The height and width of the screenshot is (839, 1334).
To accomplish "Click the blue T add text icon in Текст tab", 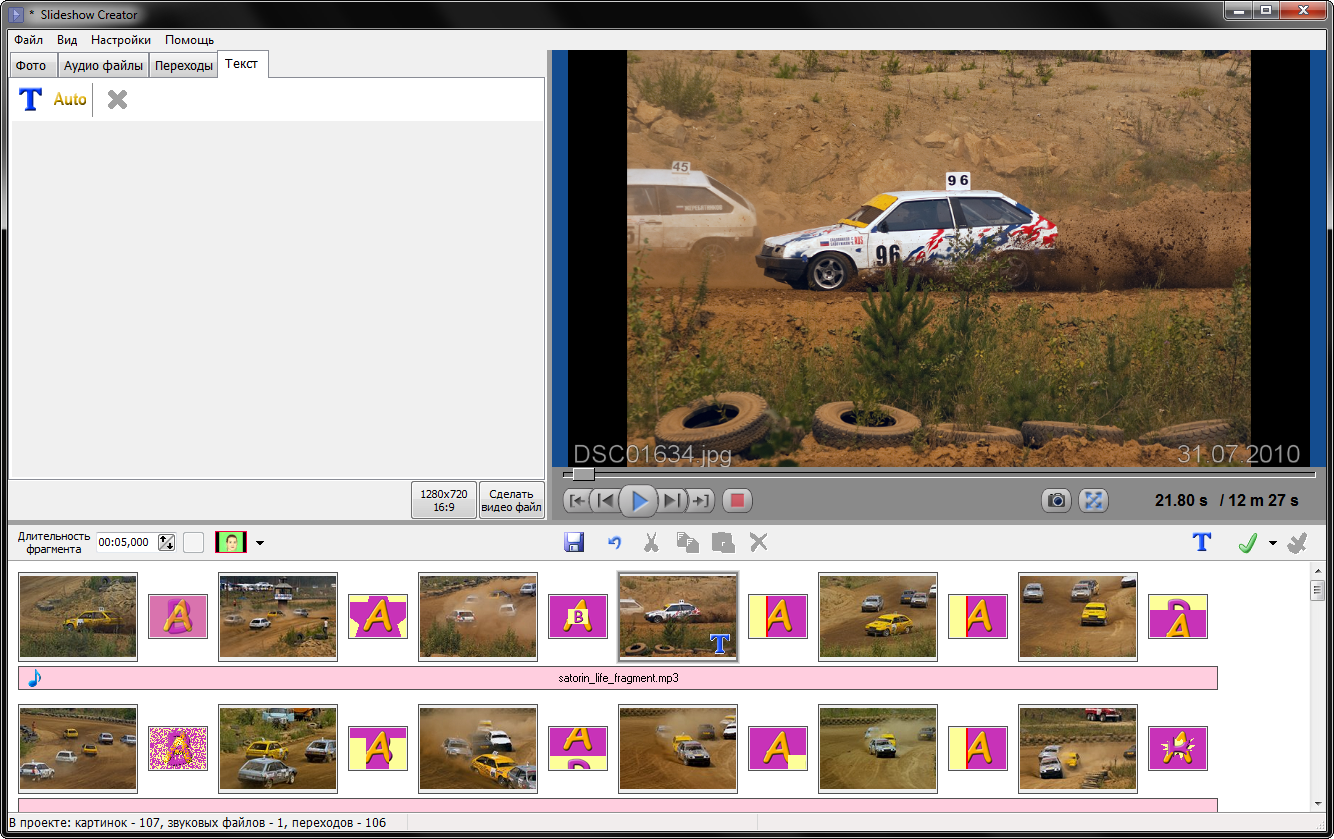I will pyautogui.click(x=31, y=99).
